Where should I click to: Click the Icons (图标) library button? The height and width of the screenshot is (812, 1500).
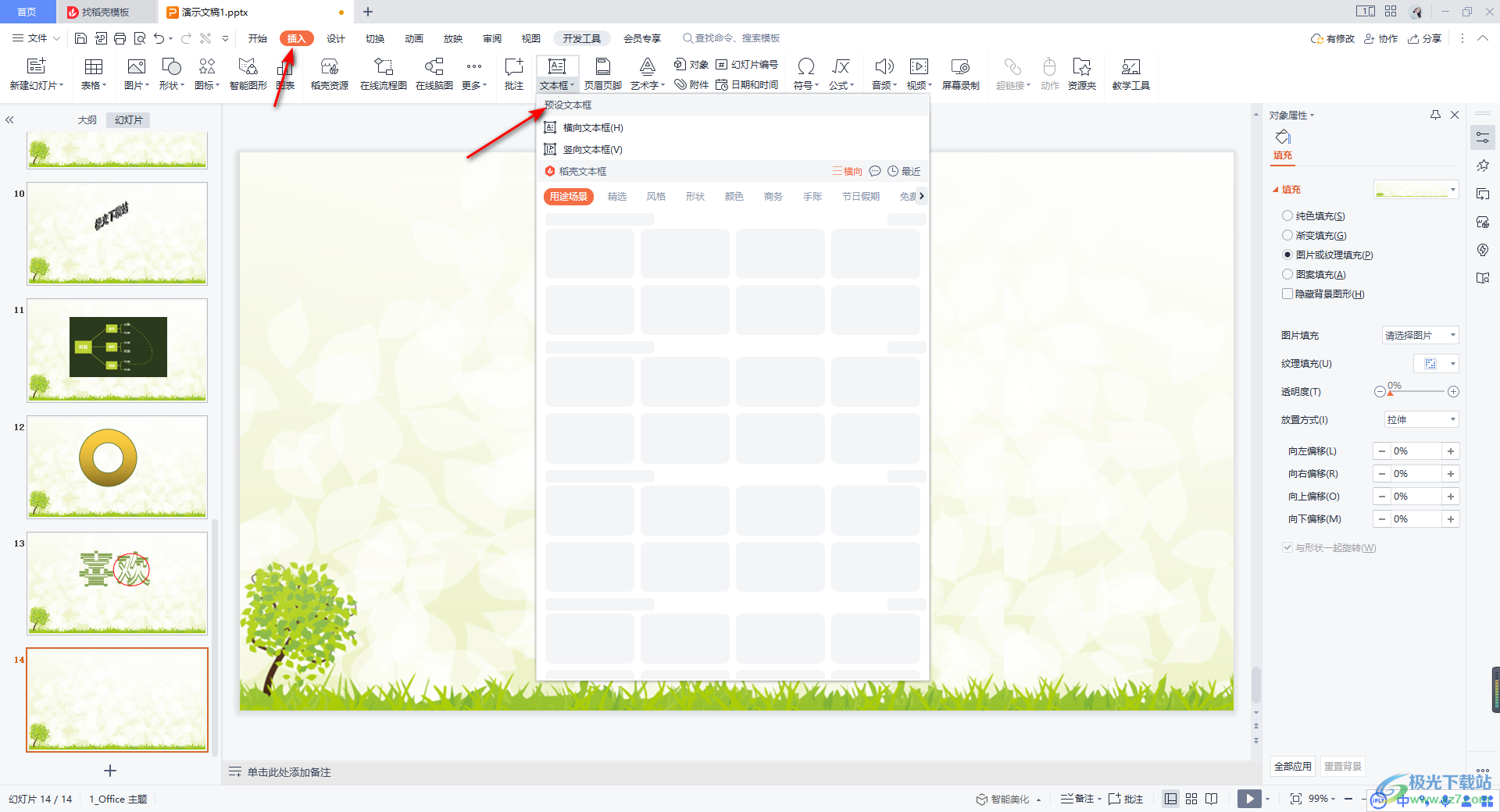(207, 74)
